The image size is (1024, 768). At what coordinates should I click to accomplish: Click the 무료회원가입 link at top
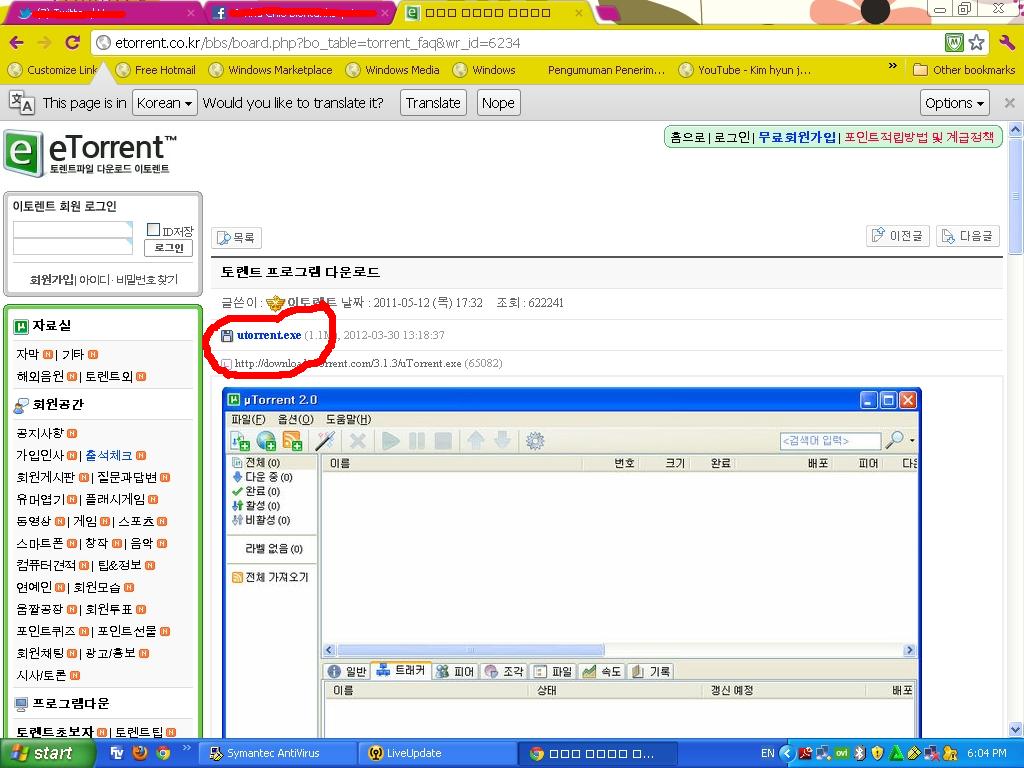click(797, 137)
